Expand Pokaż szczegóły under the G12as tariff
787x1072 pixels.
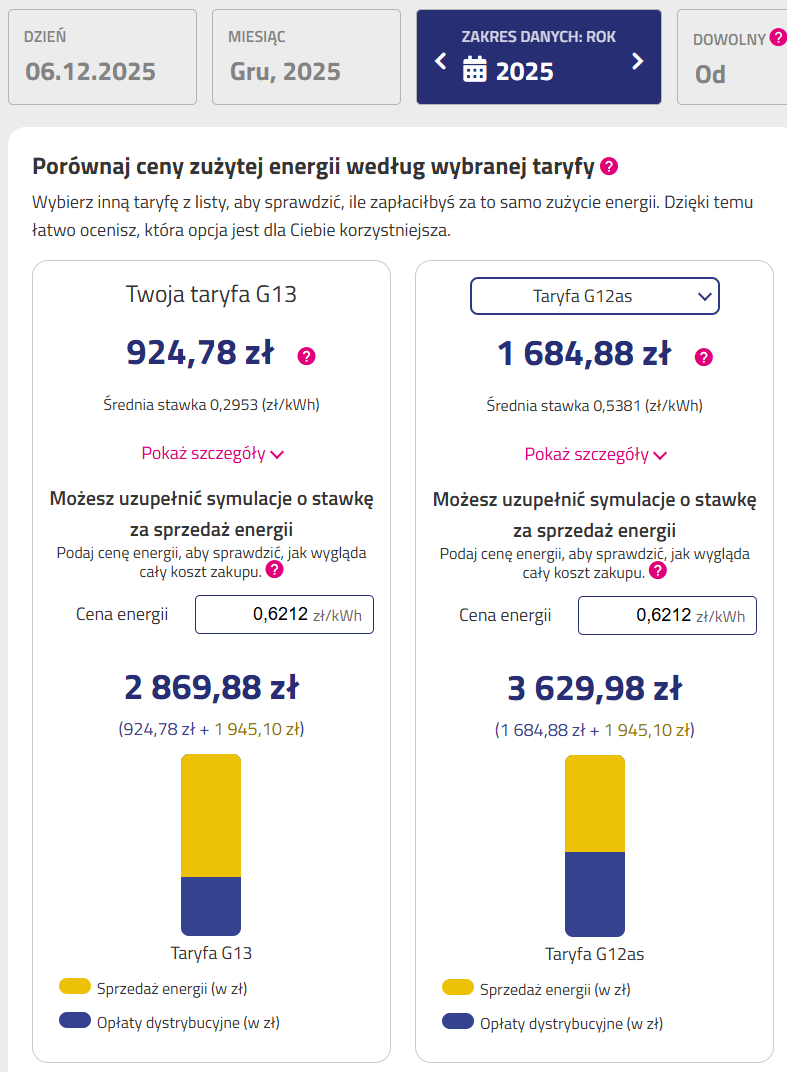point(595,454)
